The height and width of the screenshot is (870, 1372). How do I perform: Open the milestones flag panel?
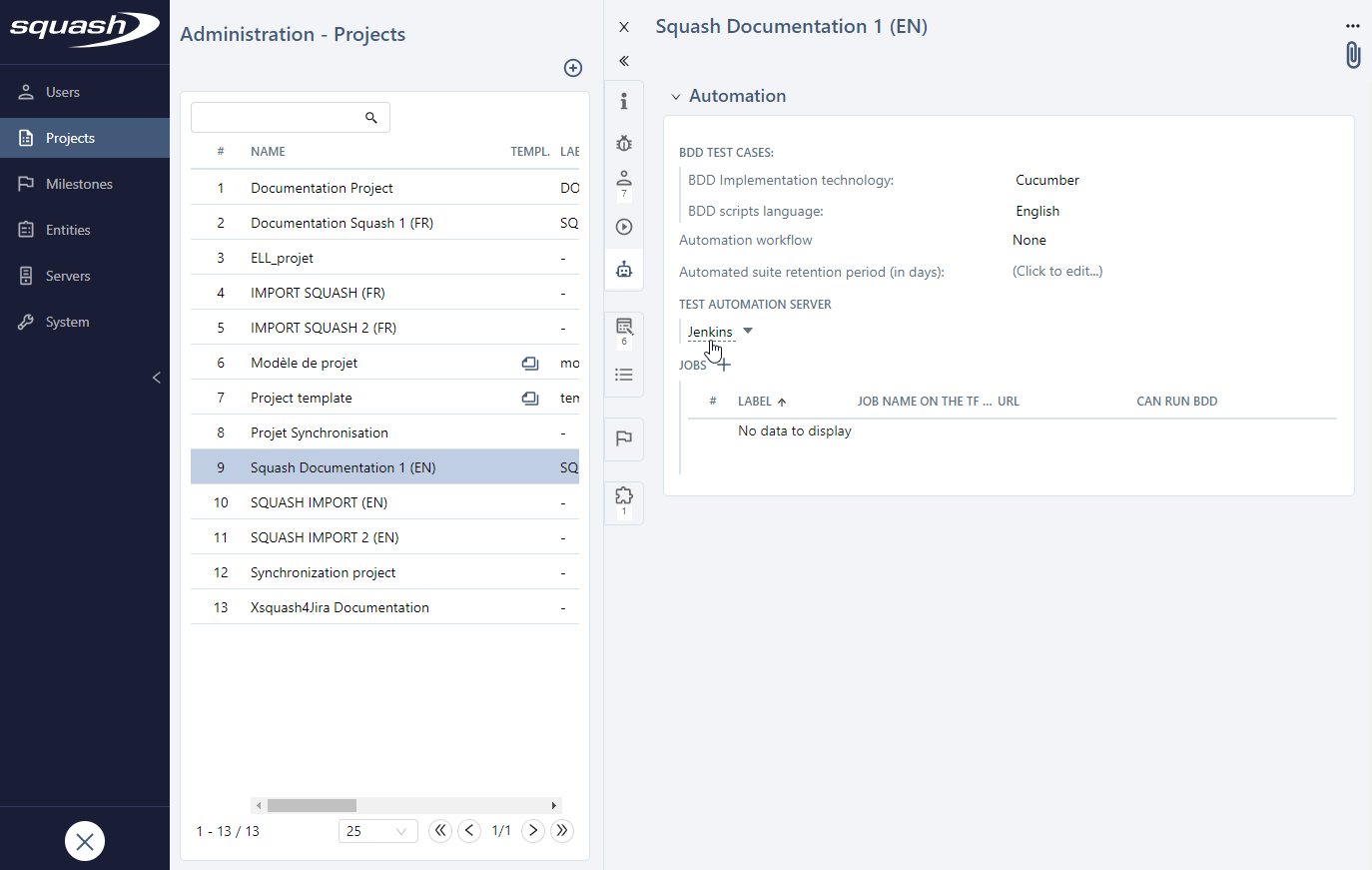tap(624, 439)
